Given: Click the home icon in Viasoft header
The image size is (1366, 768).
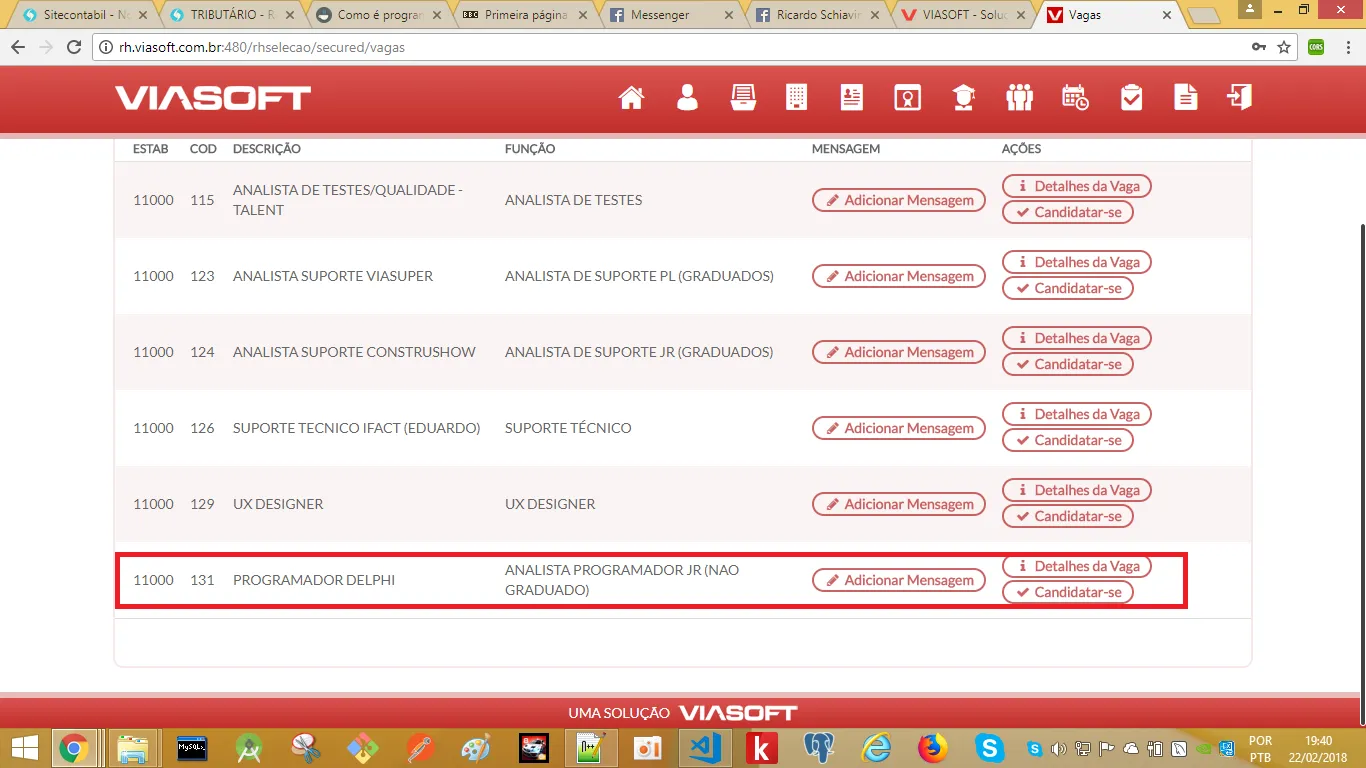Looking at the screenshot, I should (631, 97).
